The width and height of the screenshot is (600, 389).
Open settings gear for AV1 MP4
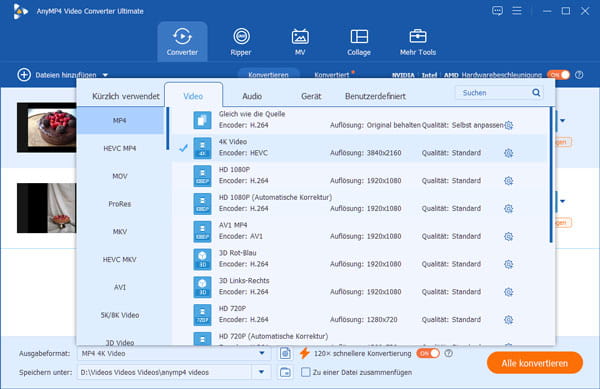tap(509, 236)
